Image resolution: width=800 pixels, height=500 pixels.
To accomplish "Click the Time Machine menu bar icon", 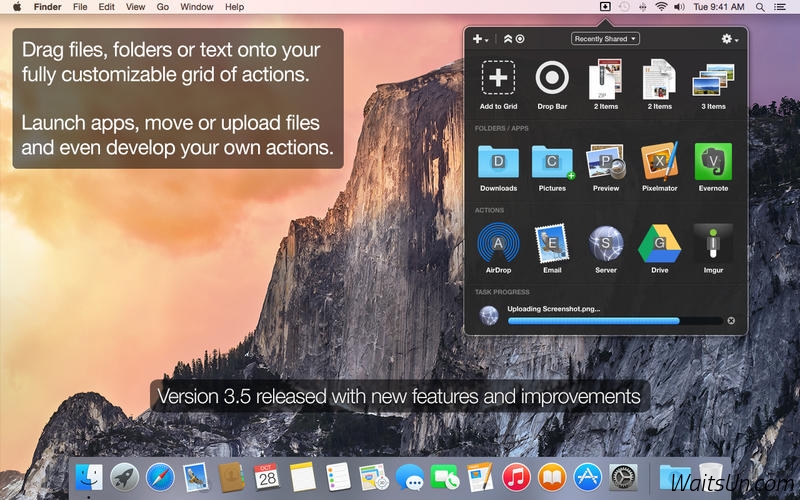I will pyautogui.click(x=624, y=7).
